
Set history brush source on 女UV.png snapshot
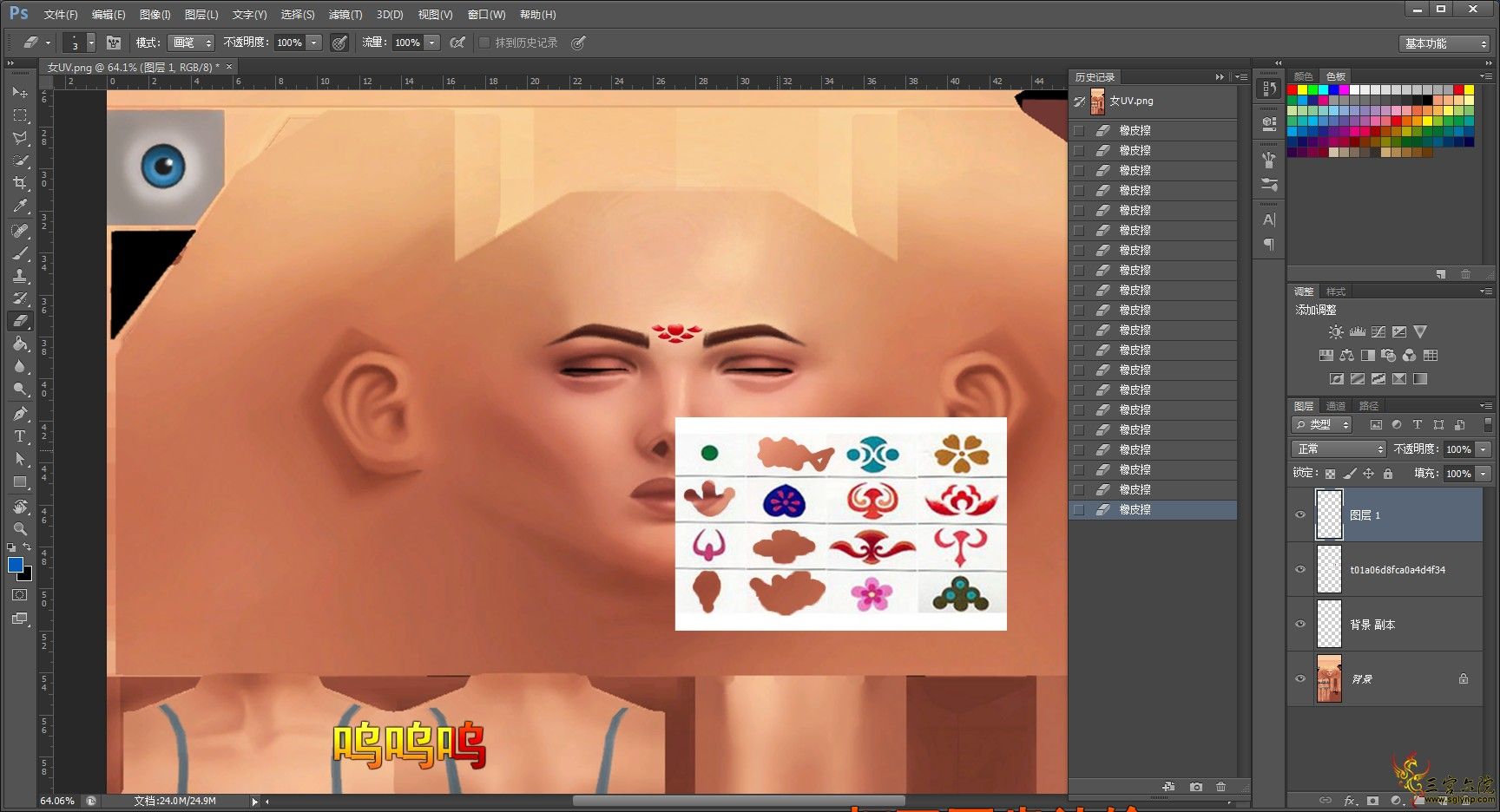coord(1079,101)
